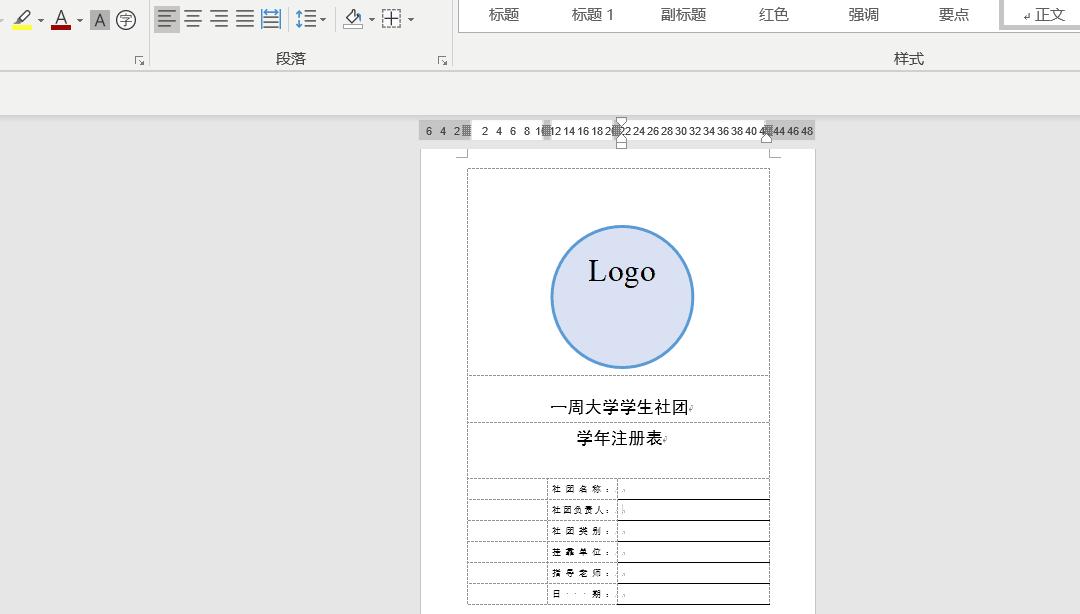Open the 段落 group dialog launcher
The width and height of the screenshot is (1080, 614).
point(441,60)
